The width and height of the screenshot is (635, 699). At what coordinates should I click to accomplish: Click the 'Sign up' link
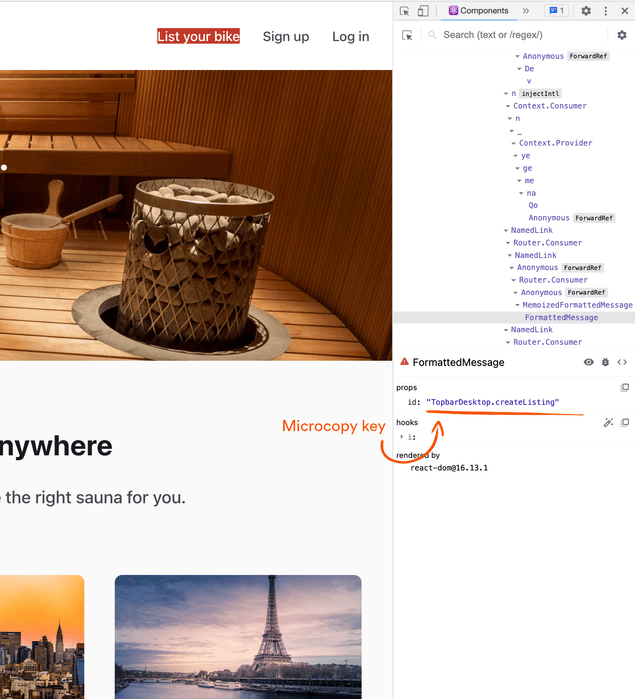(x=286, y=37)
